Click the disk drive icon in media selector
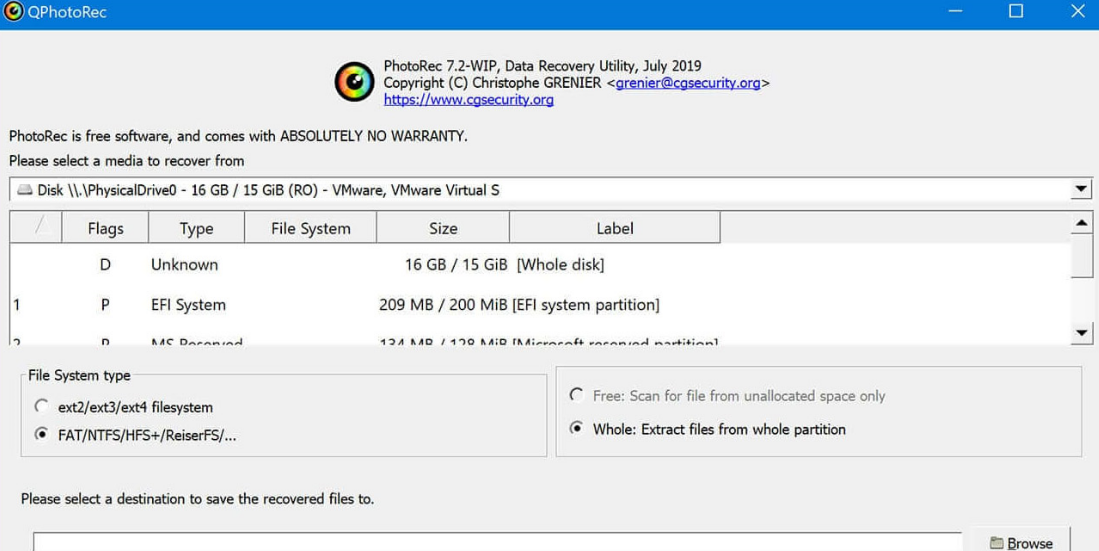 tap(24, 190)
